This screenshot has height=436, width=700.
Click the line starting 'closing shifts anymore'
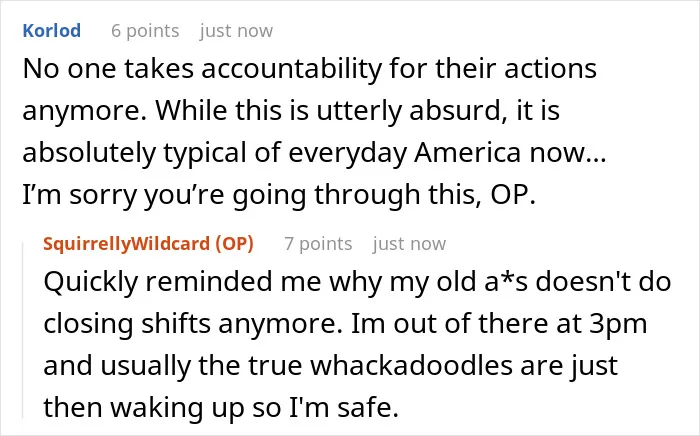click(x=345, y=324)
